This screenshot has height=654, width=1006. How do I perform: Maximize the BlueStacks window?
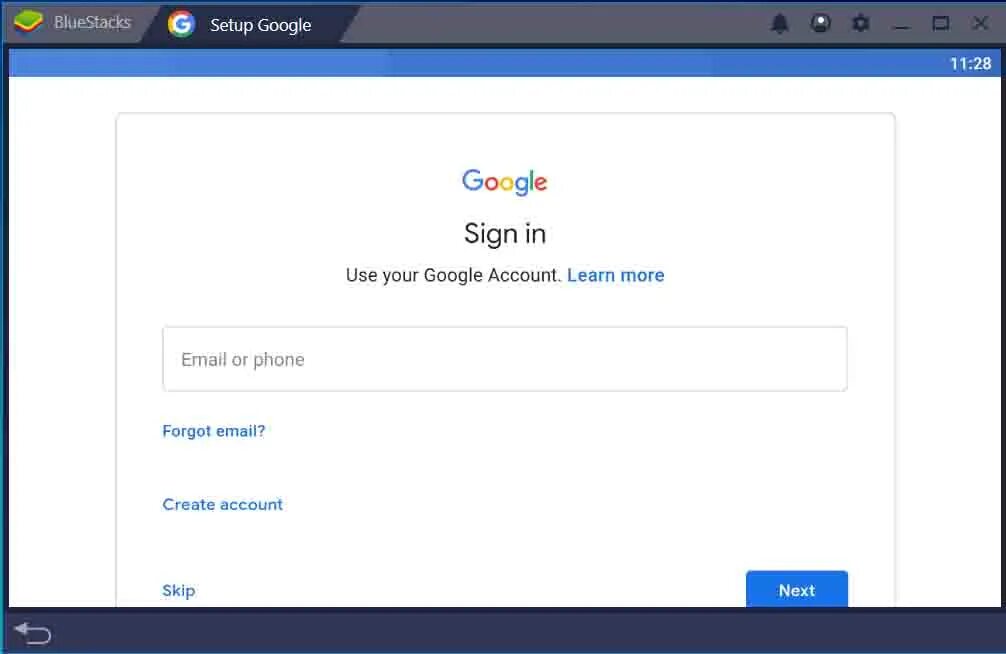pyautogui.click(x=941, y=24)
